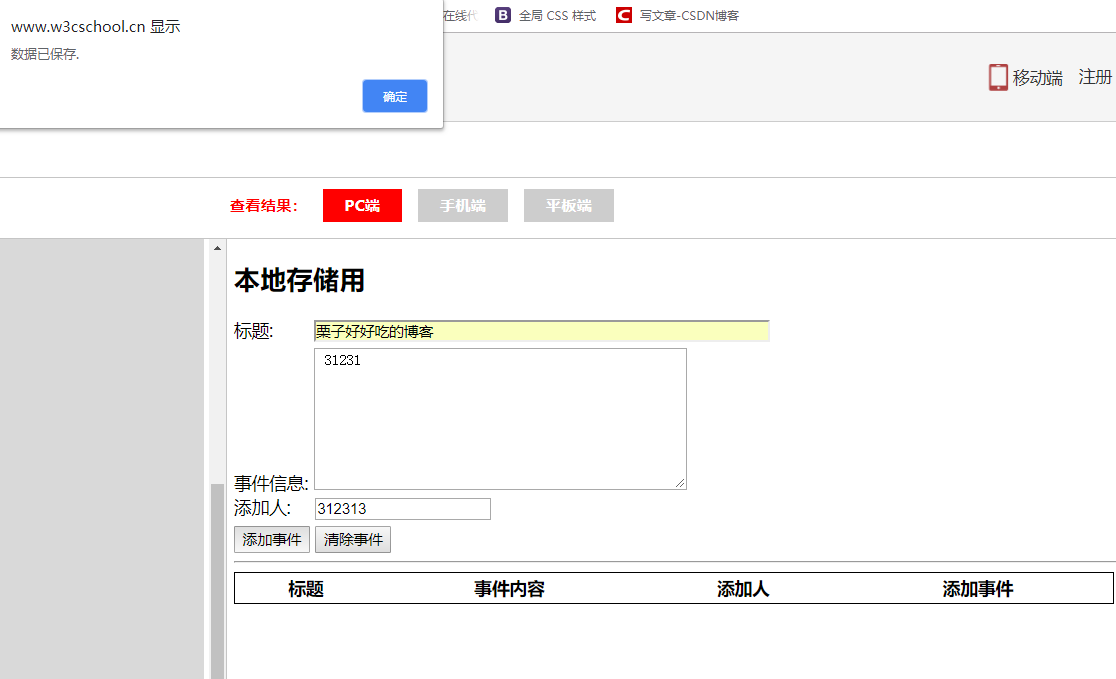Screen dimensions: 1116x679
Task: Click inside the 事件信息 textarea
Action: click(x=500, y=418)
